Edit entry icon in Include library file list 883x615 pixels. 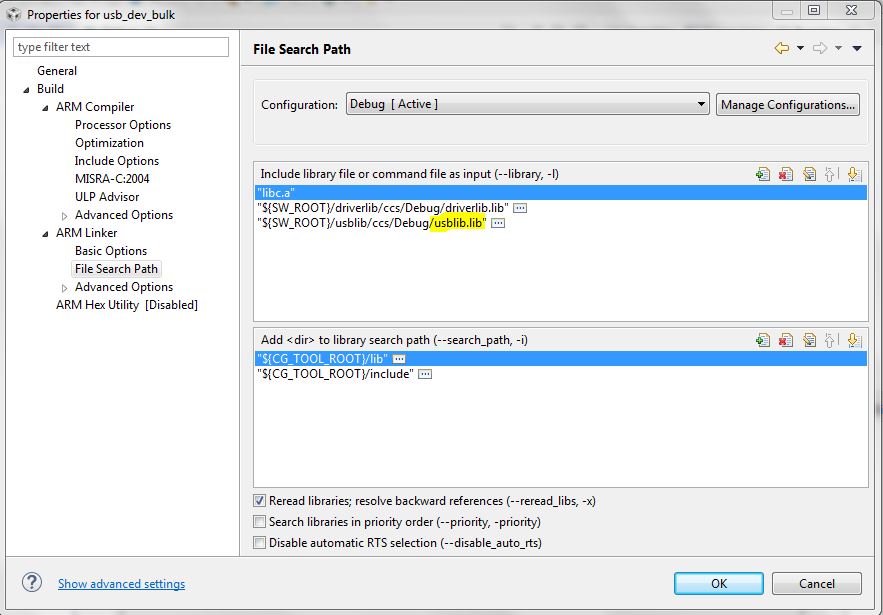pyautogui.click(x=809, y=174)
